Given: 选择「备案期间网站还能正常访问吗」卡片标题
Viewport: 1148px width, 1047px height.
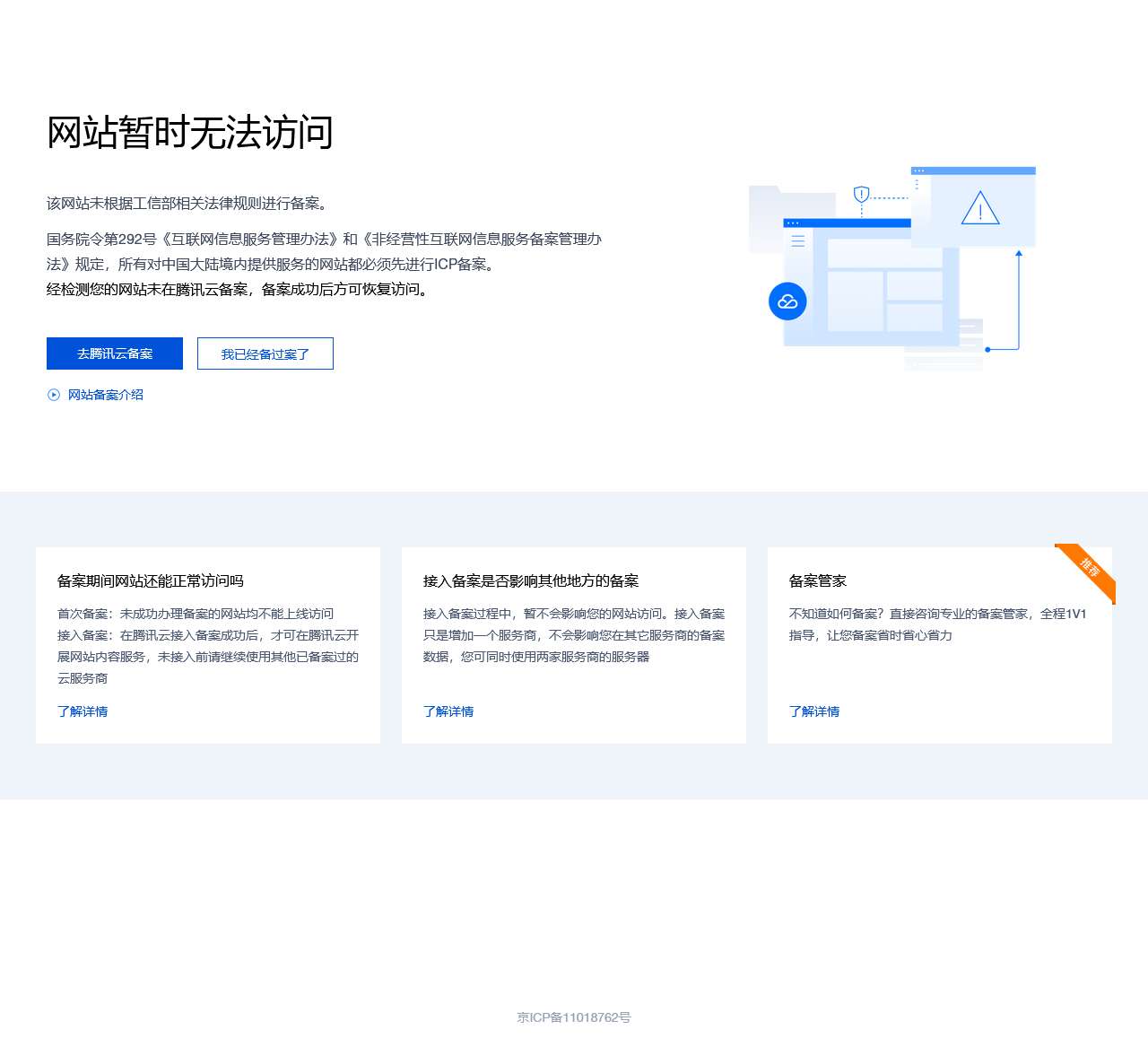Looking at the screenshot, I should tap(153, 580).
